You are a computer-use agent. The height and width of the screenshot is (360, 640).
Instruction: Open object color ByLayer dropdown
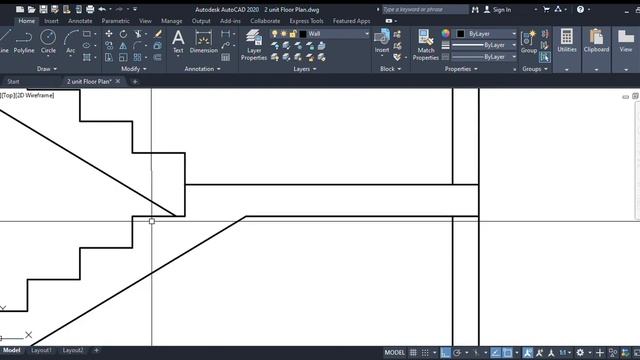click(x=513, y=34)
